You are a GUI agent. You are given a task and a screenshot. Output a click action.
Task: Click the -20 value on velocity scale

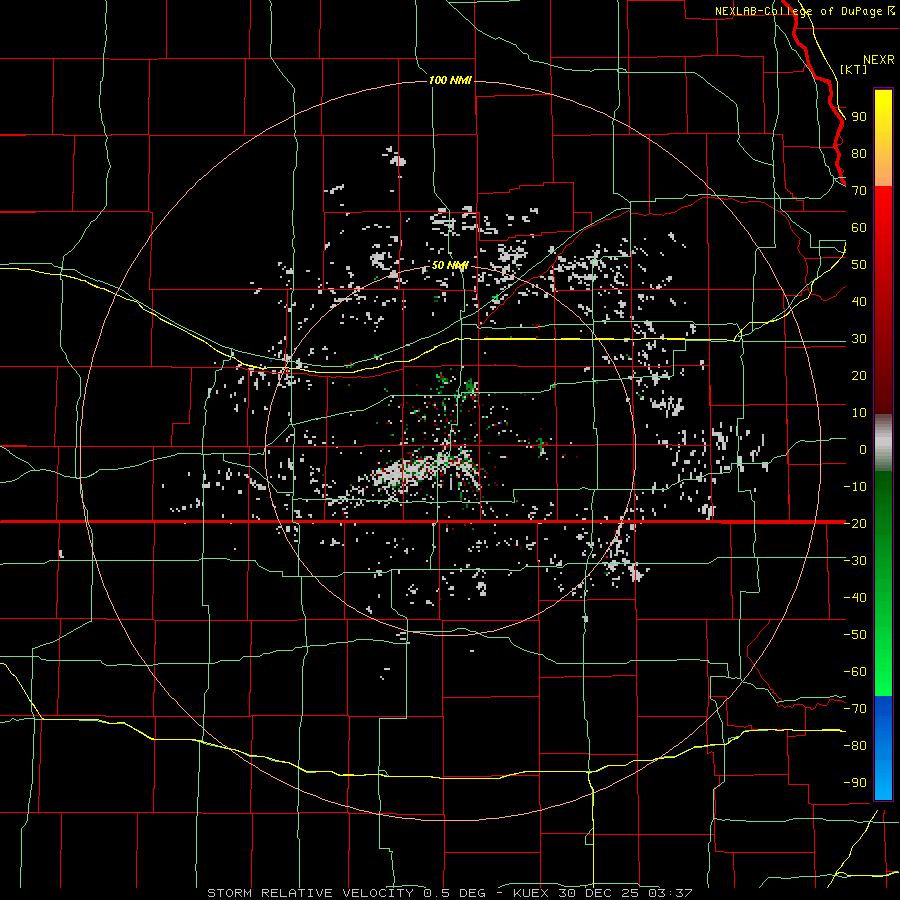coord(855,523)
